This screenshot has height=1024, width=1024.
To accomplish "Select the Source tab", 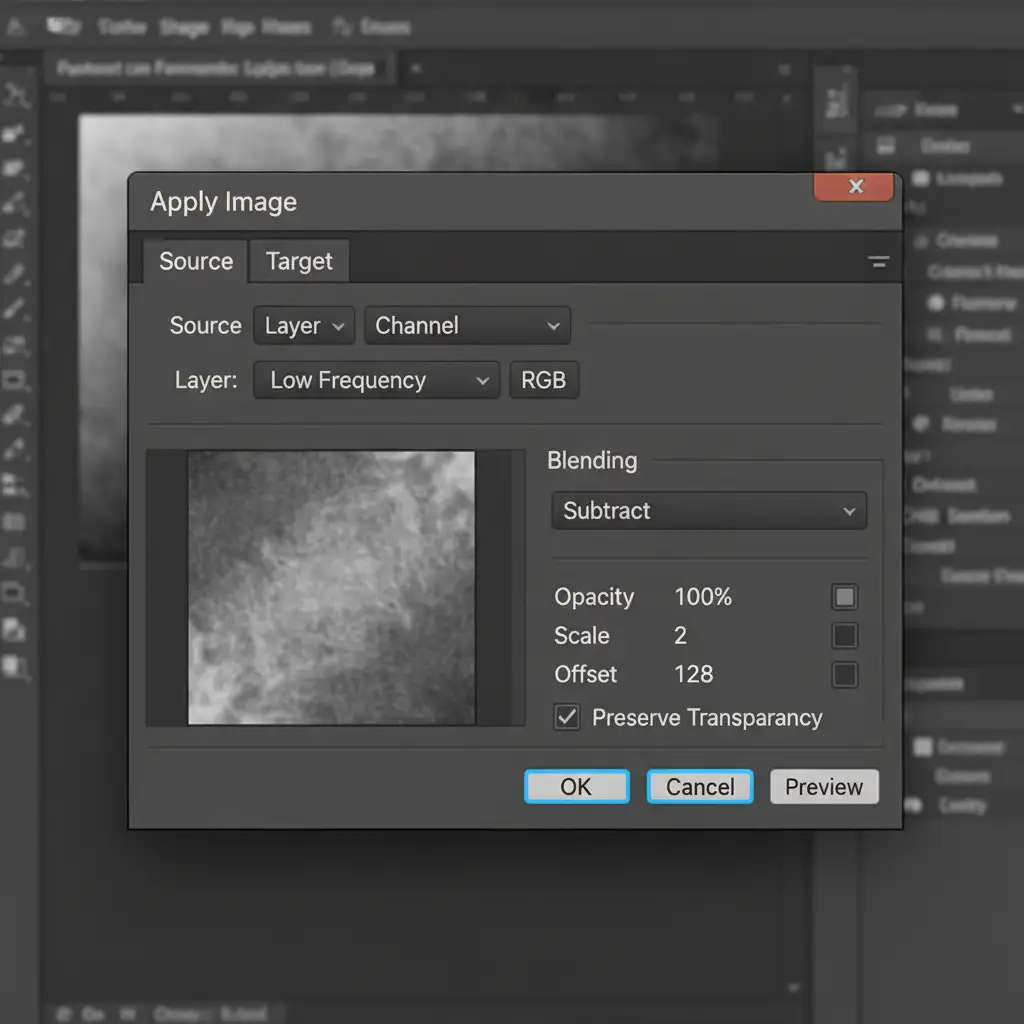I will 196,262.
